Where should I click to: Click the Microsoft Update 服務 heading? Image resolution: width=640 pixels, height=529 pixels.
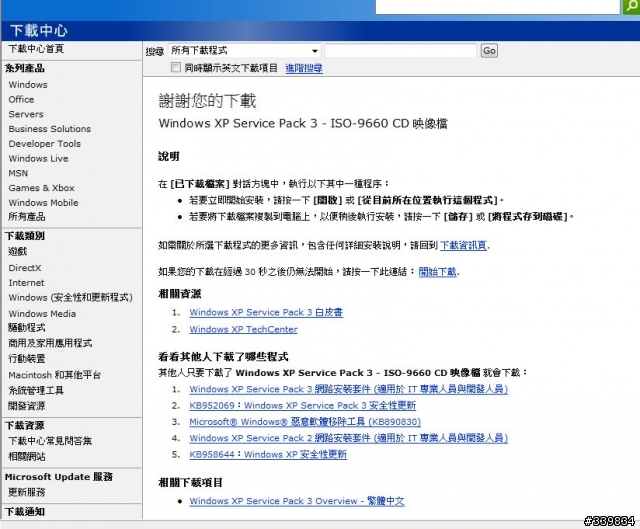click(59, 477)
